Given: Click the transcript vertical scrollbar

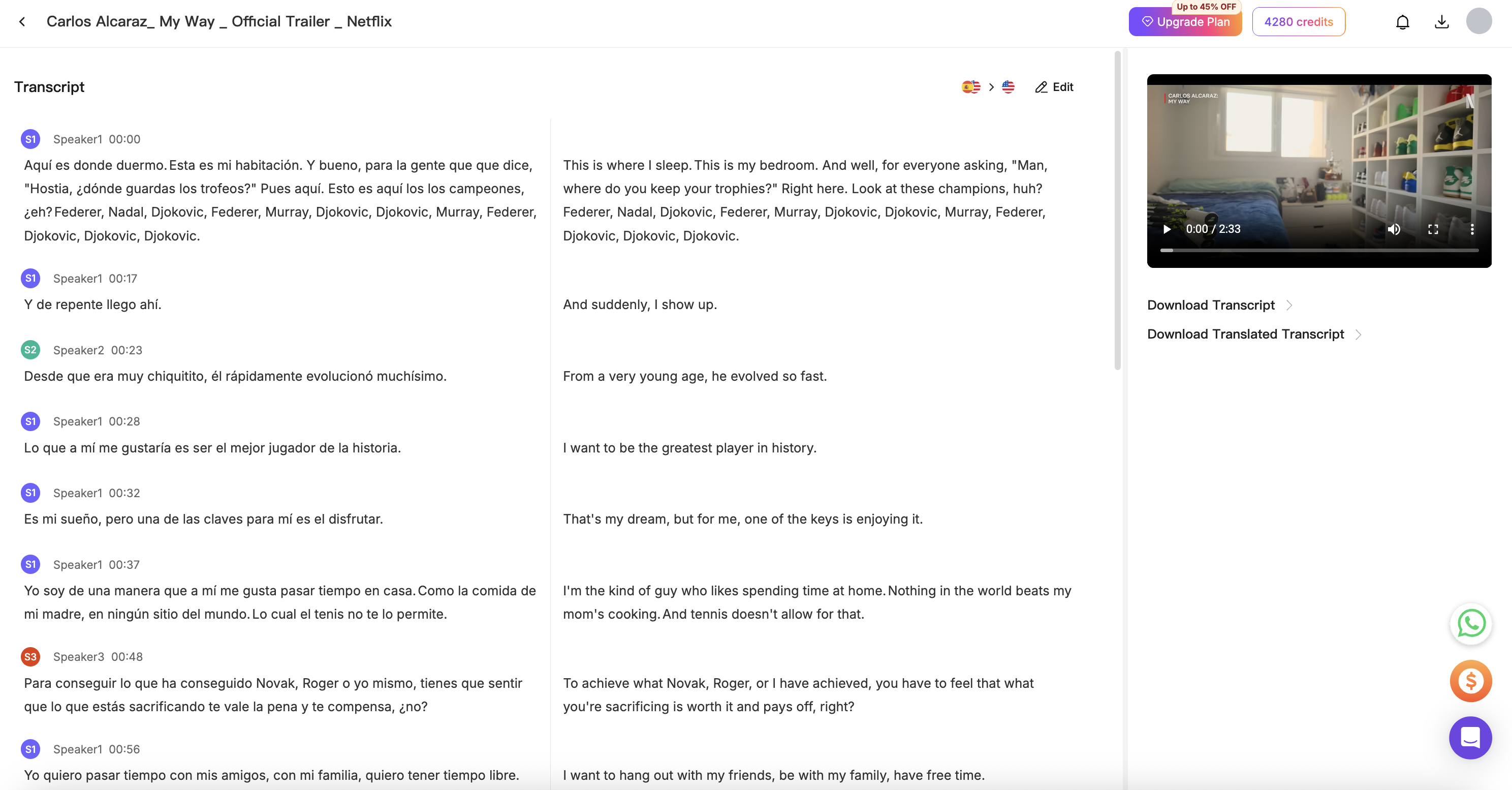Looking at the screenshot, I should 1118,211.
